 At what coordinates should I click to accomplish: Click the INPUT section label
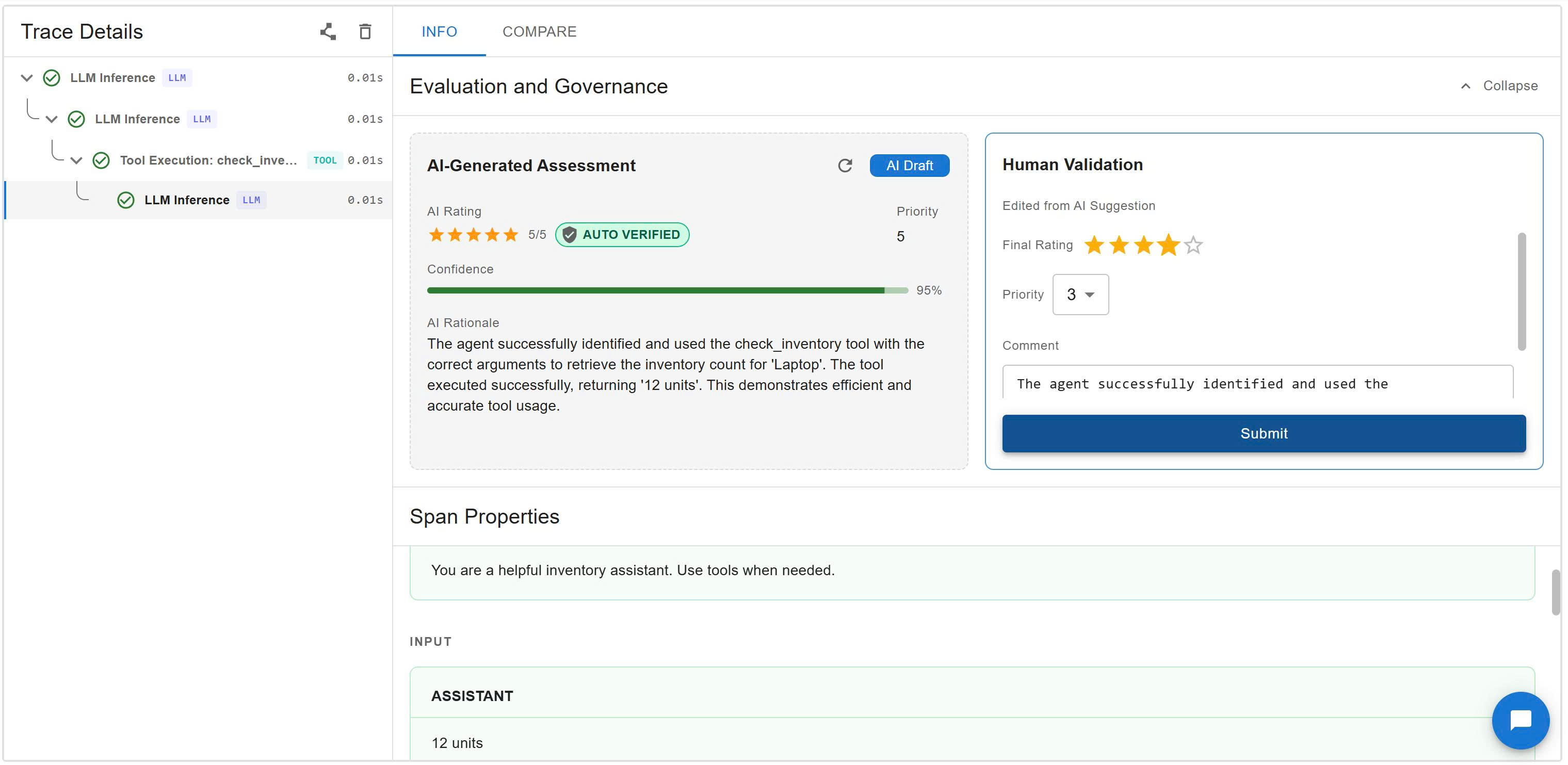coord(431,642)
